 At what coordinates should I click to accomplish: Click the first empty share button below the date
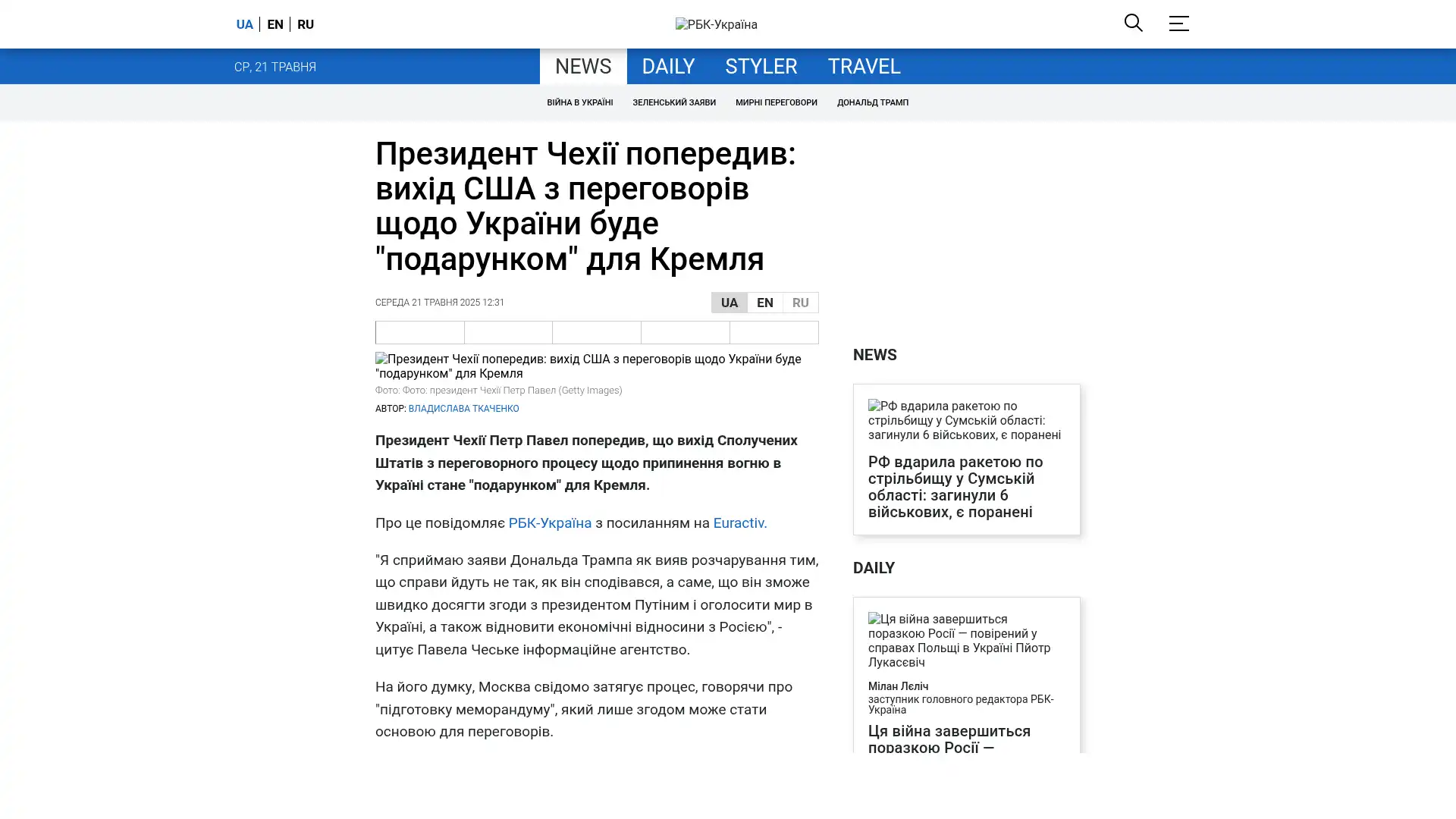(419, 332)
